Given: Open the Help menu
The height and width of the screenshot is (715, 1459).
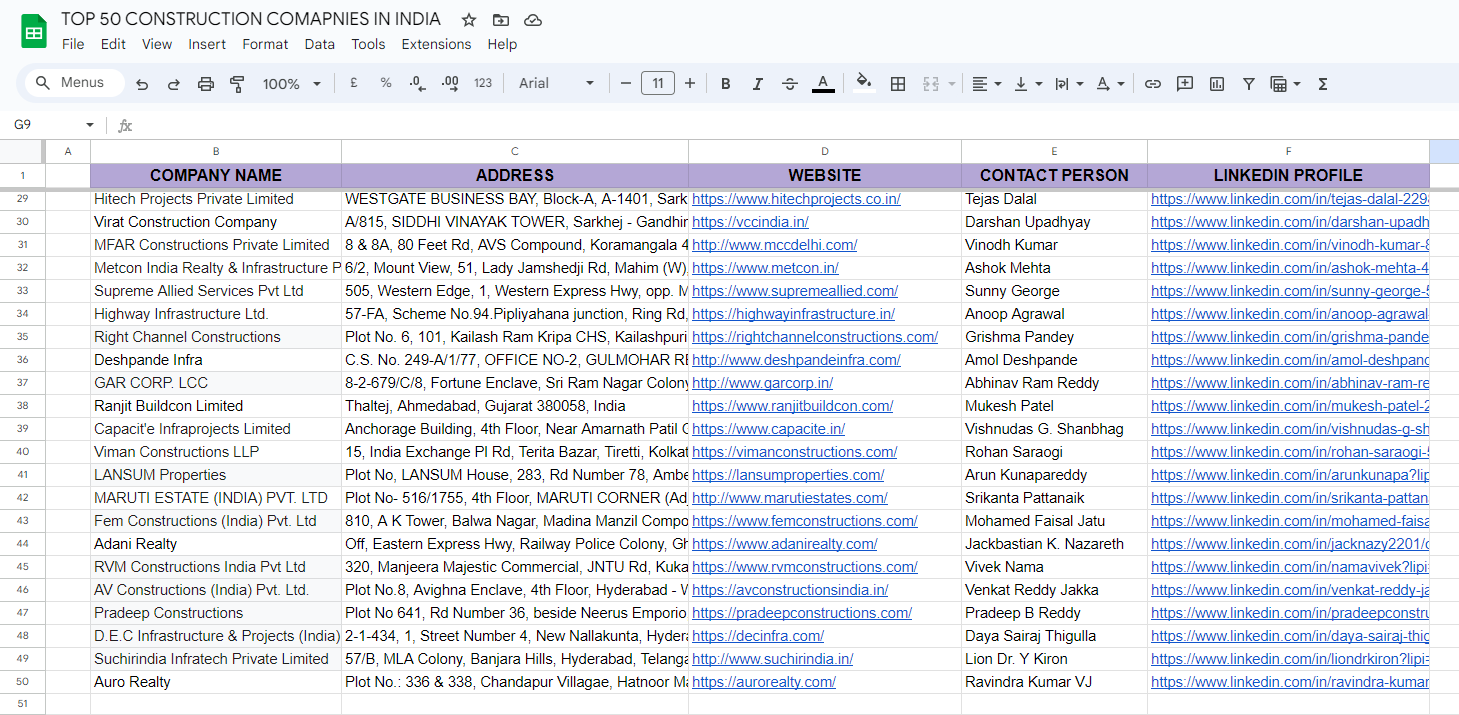Looking at the screenshot, I should (502, 44).
